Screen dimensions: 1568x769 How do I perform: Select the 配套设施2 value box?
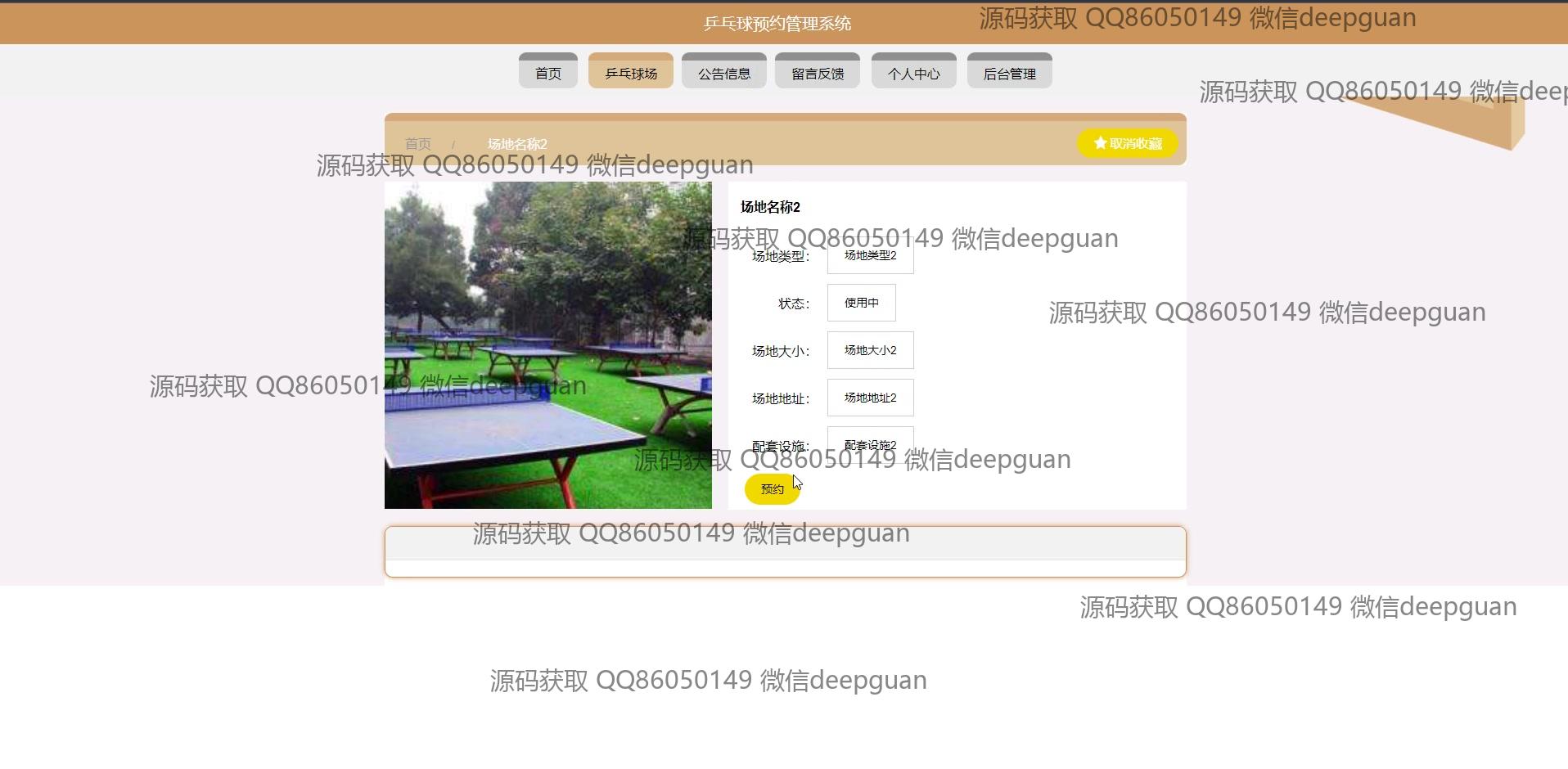870,443
